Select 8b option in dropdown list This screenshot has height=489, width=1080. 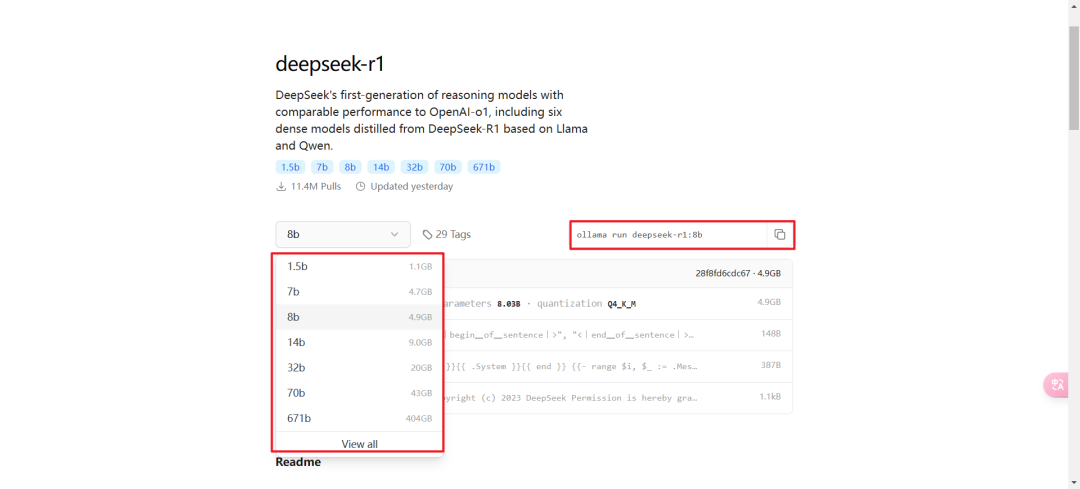(x=360, y=317)
